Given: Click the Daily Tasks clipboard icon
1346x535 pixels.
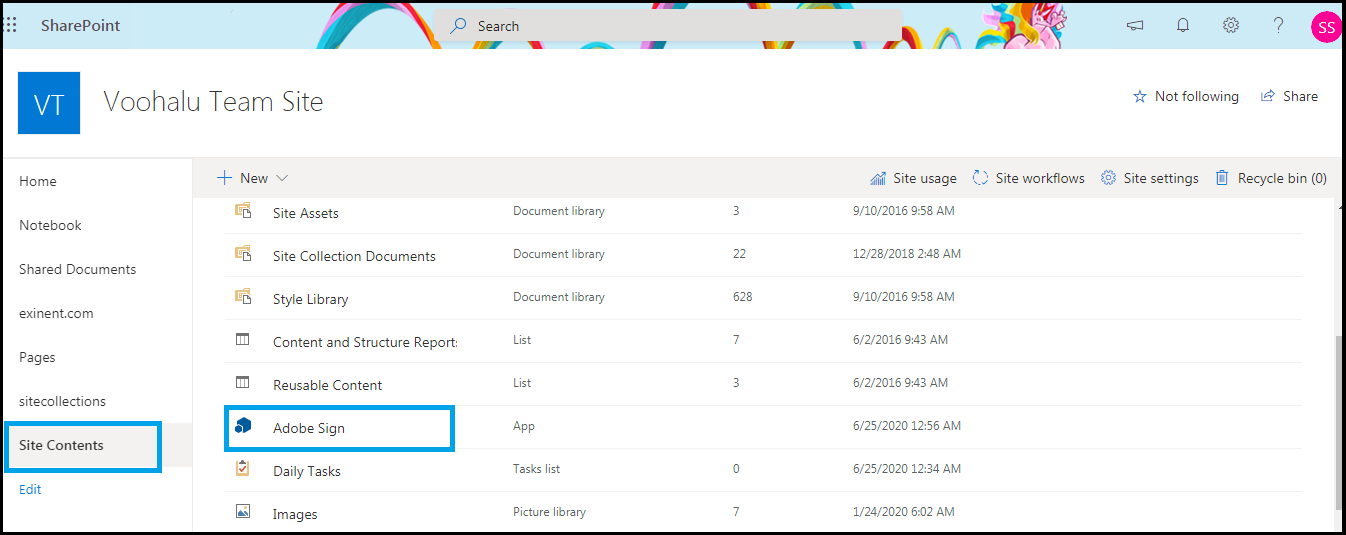Looking at the screenshot, I should pyautogui.click(x=242, y=469).
